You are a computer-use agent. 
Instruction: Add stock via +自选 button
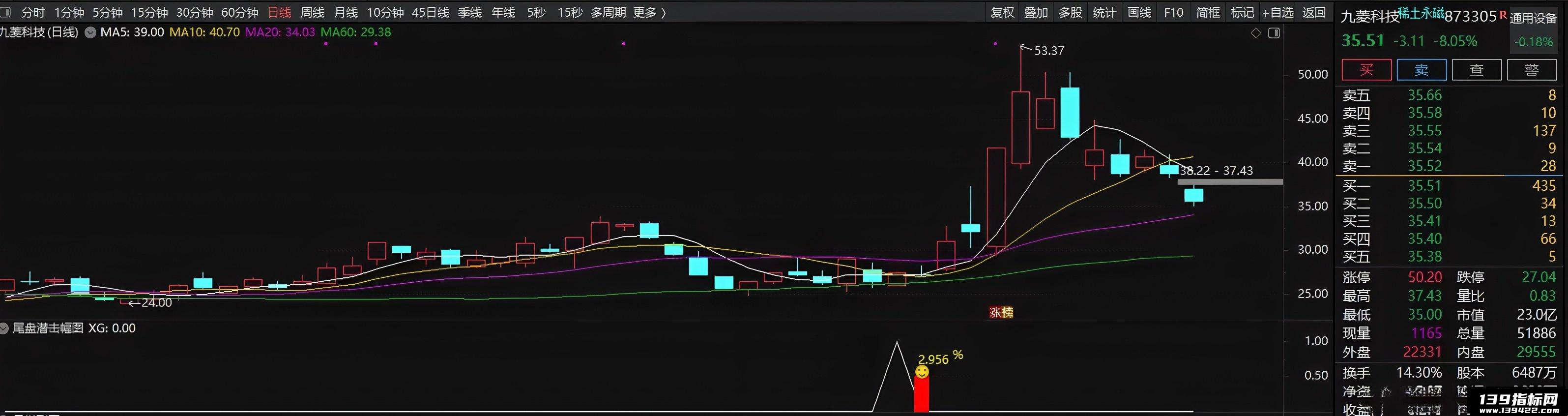point(1277,12)
